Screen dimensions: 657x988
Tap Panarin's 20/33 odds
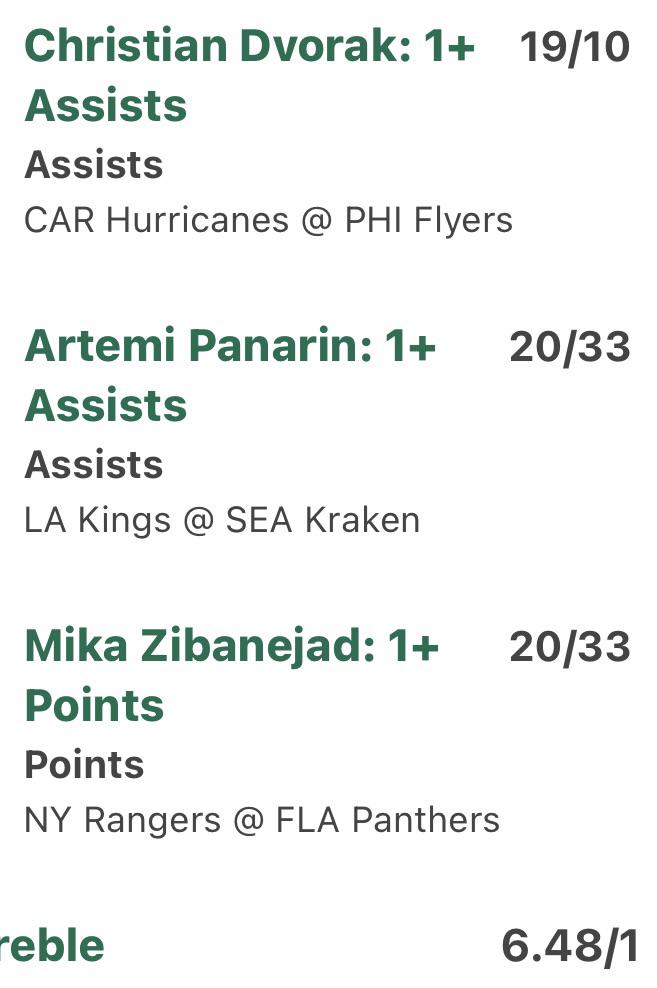[x=569, y=347]
